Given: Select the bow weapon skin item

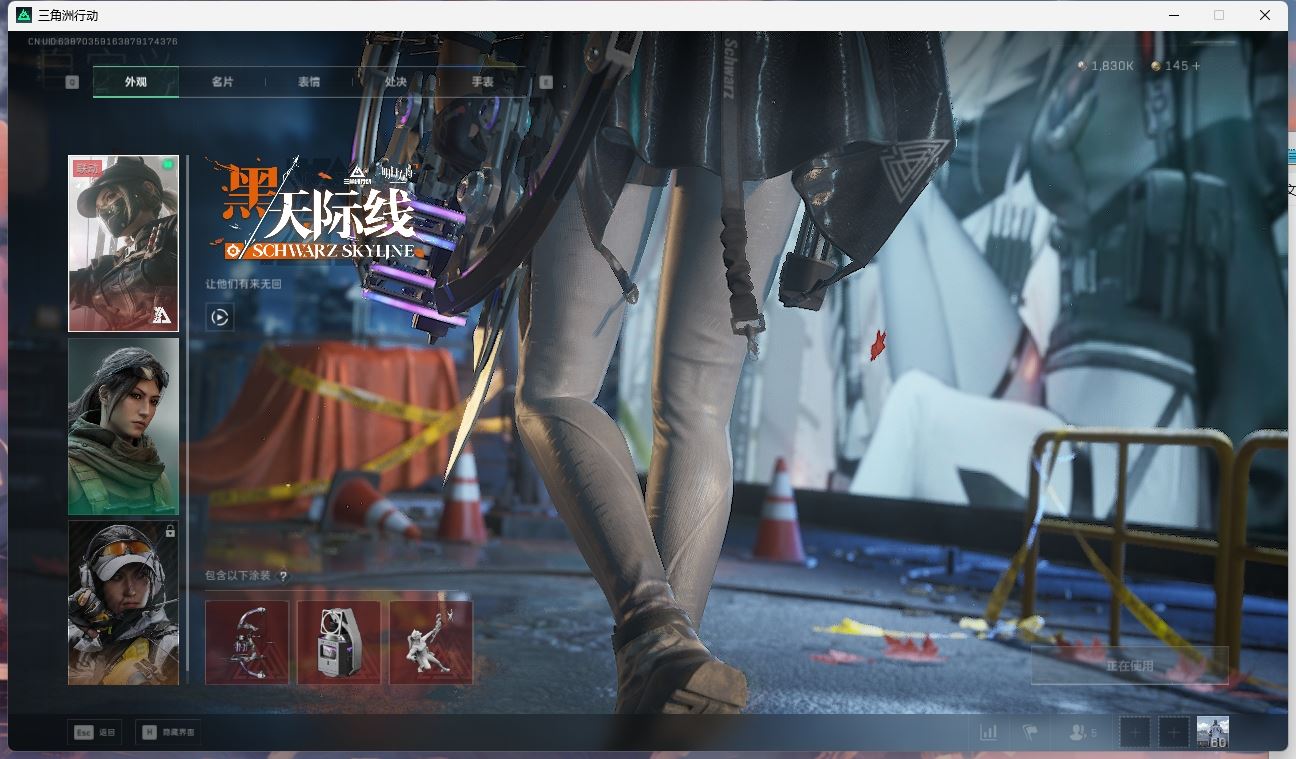Looking at the screenshot, I should pos(247,642).
